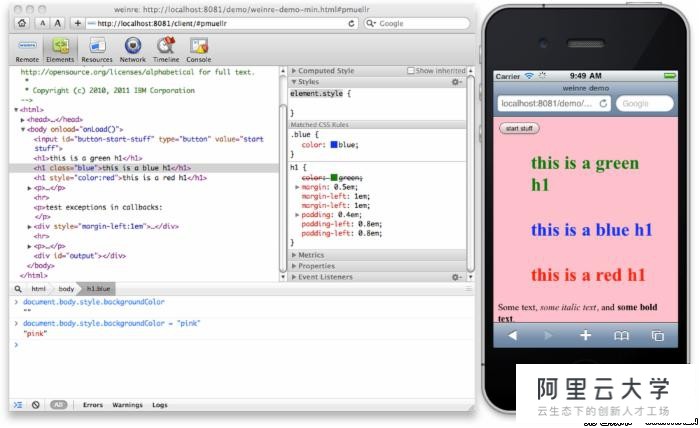Viewport: 700px width, 428px height.
Task: Click the home button in browser toolbar
Action: [x=22, y=23]
